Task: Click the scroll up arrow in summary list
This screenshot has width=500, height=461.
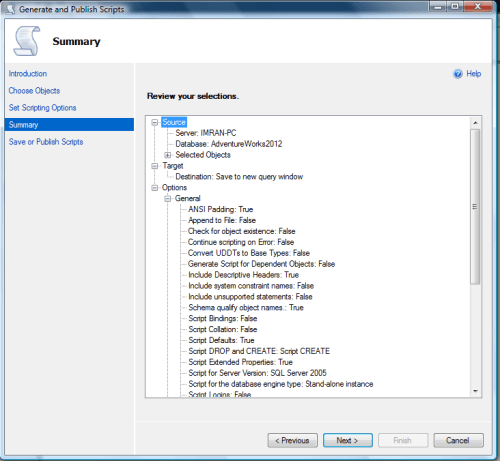Action: 475,123
